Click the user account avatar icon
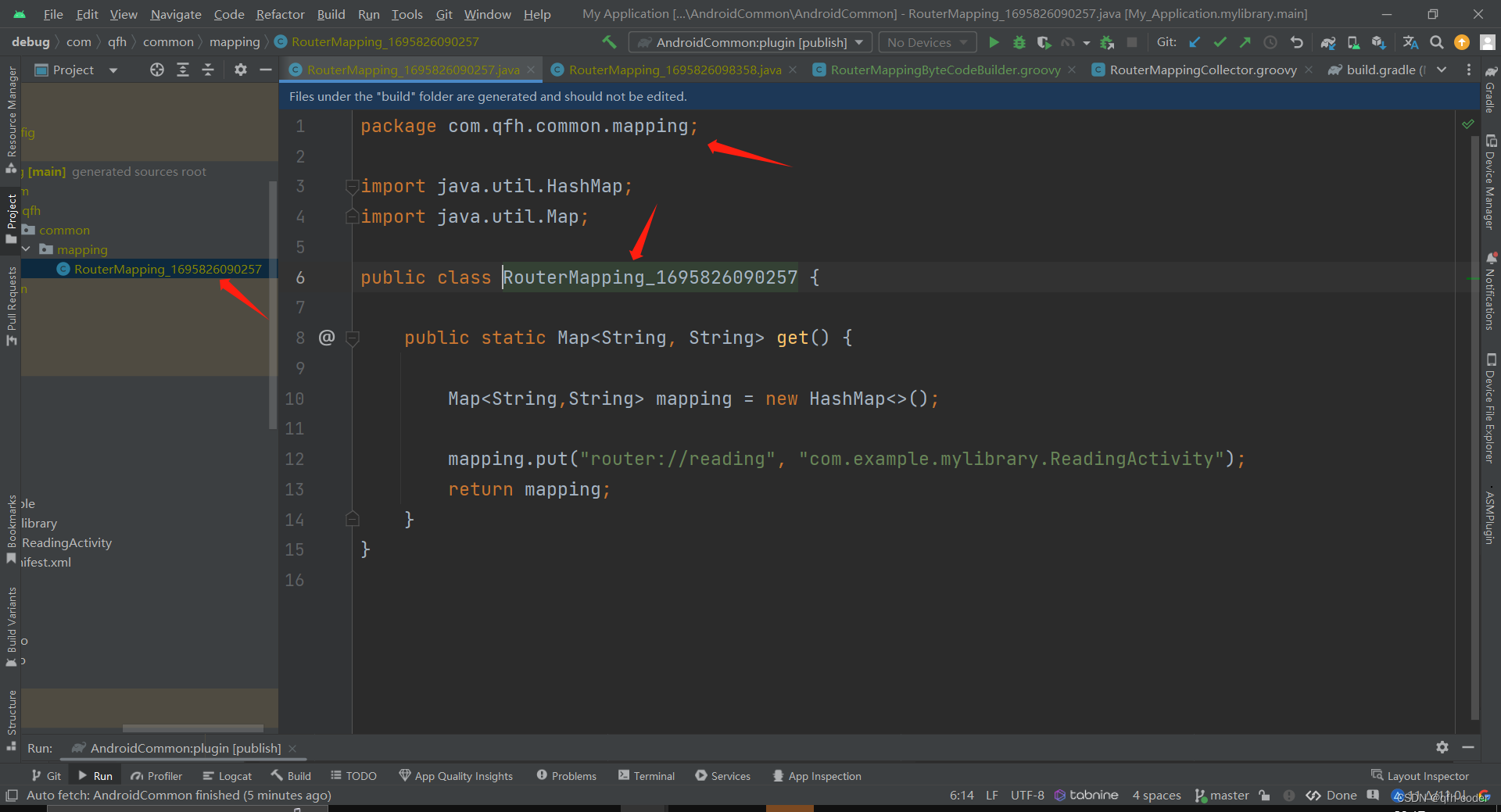This screenshot has height=812, width=1501. coord(1487,42)
